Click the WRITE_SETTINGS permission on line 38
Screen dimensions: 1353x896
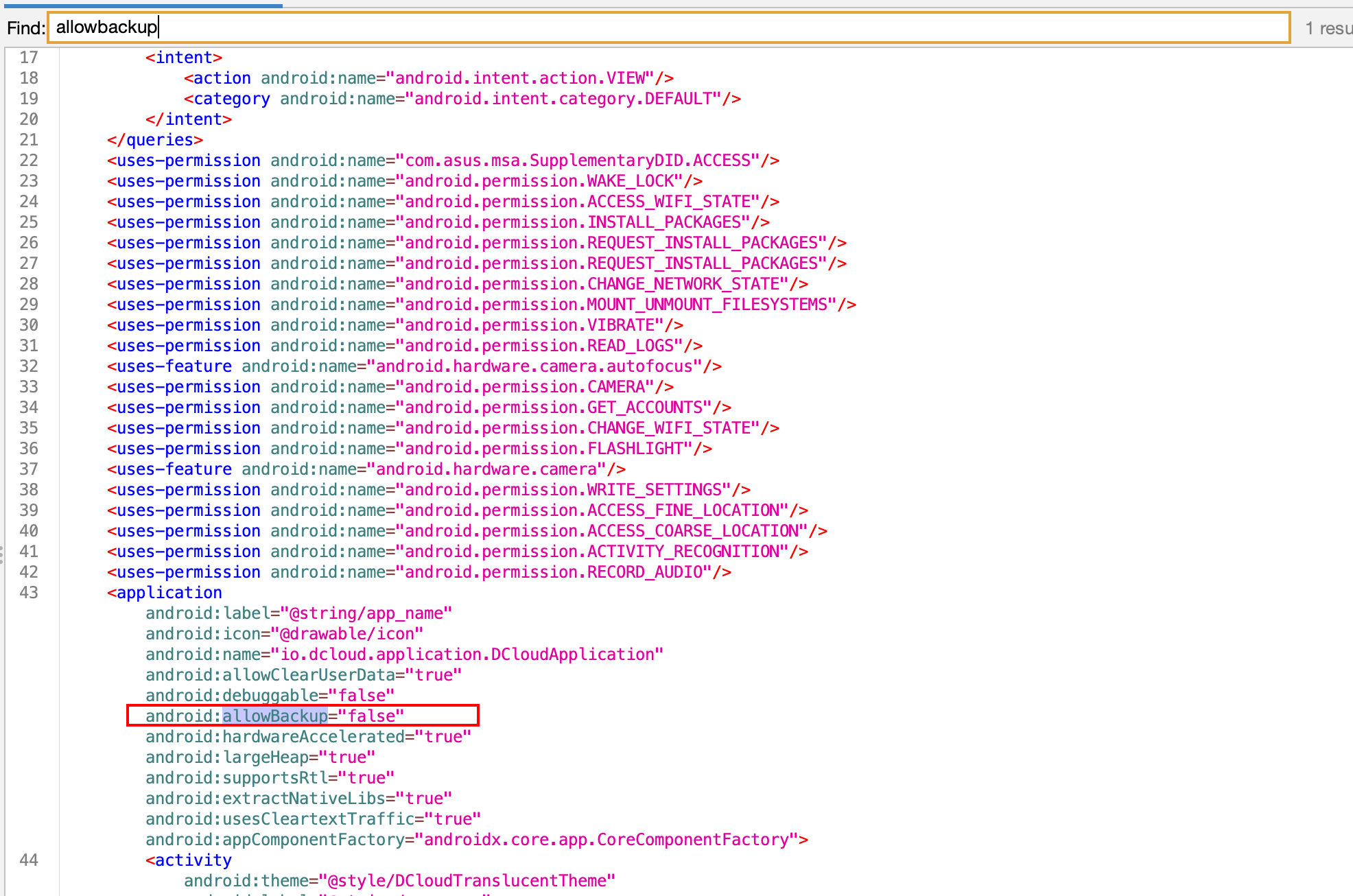[429, 490]
